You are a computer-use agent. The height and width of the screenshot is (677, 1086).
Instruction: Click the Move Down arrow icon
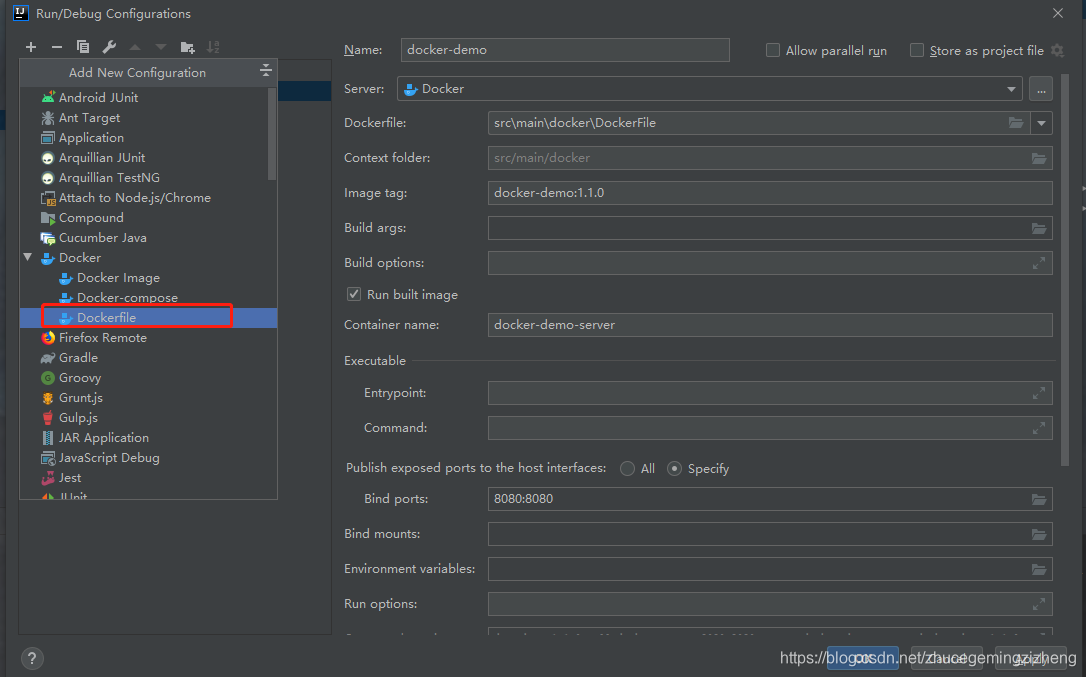(161, 47)
